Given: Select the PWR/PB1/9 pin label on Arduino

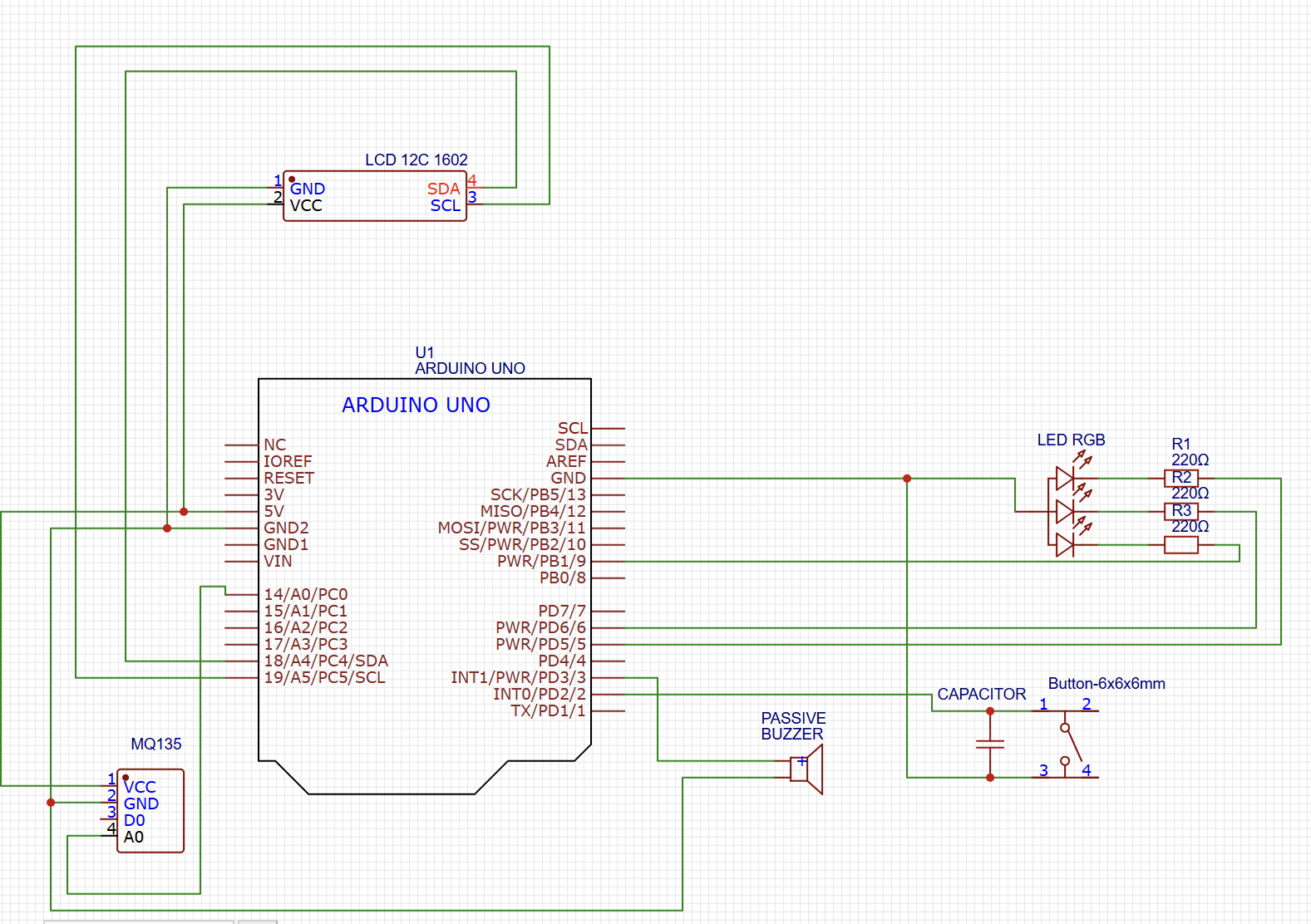Looking at the screenshot, I should click(x=541, y=562).
